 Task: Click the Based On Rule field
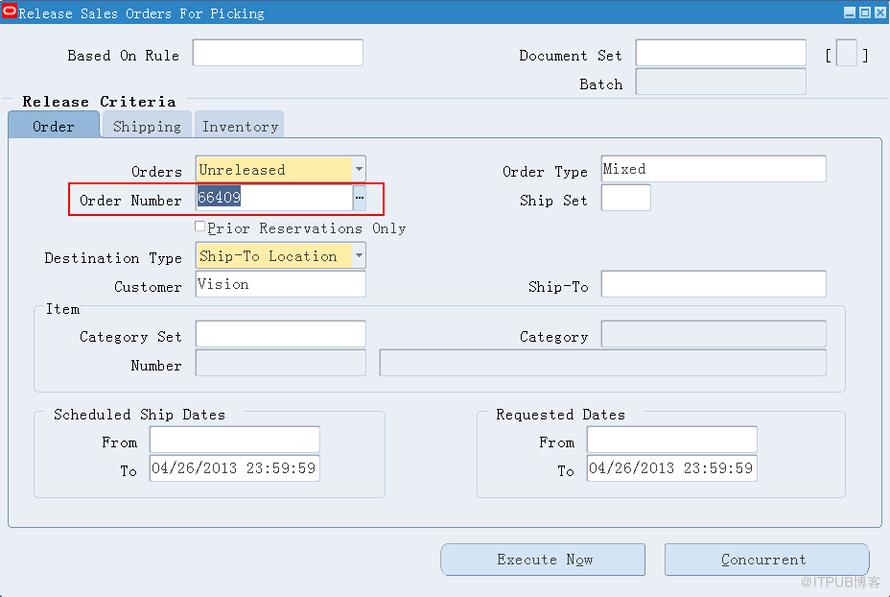click(278, 53)
